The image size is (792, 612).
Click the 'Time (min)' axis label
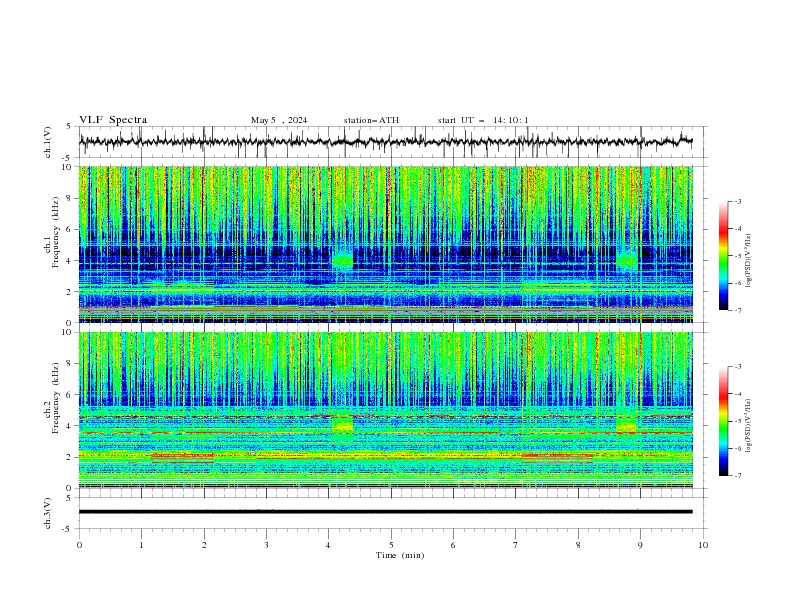click(400, 555)
